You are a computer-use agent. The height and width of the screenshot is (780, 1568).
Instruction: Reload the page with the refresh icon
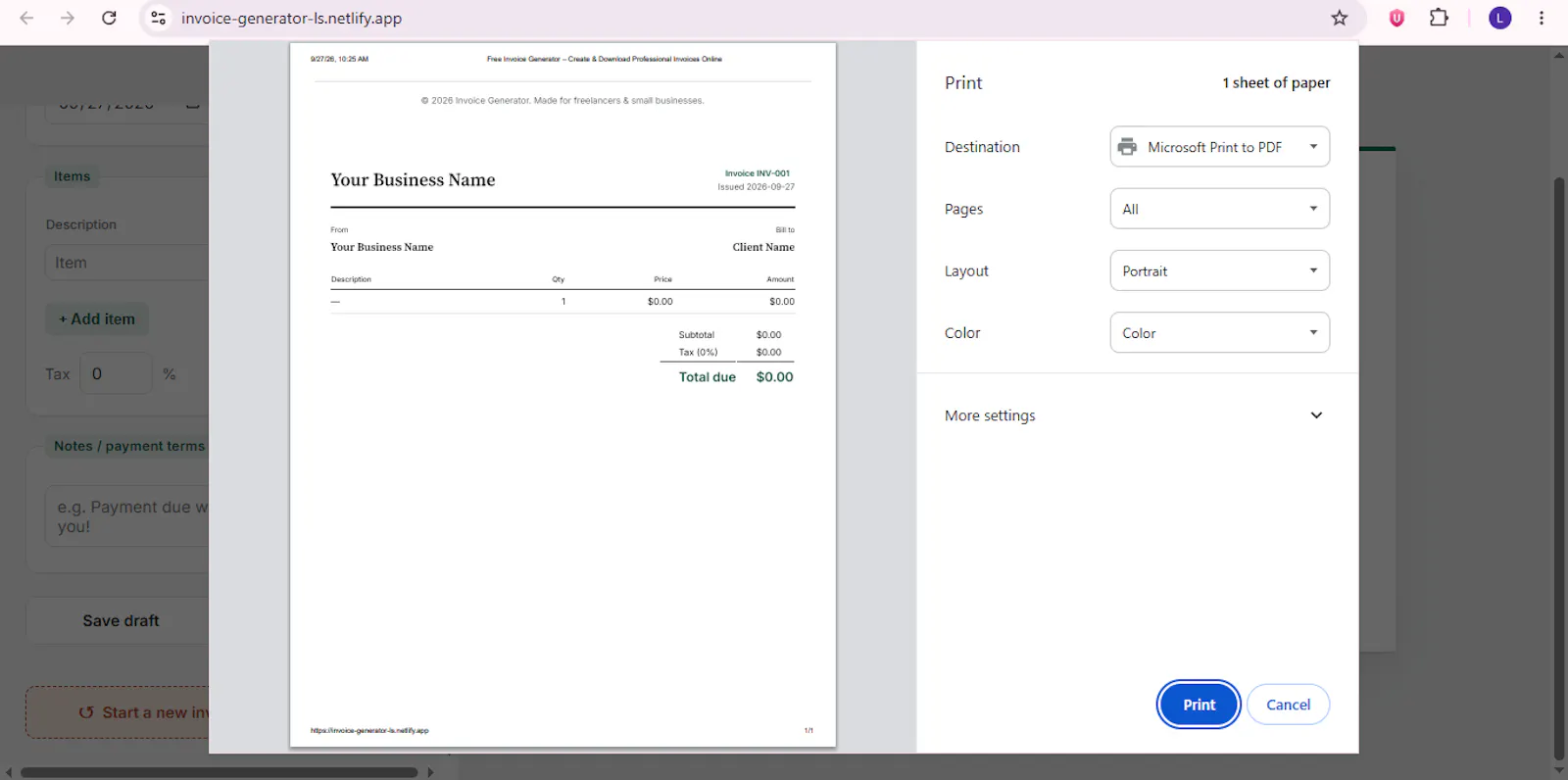click(109, 18)
